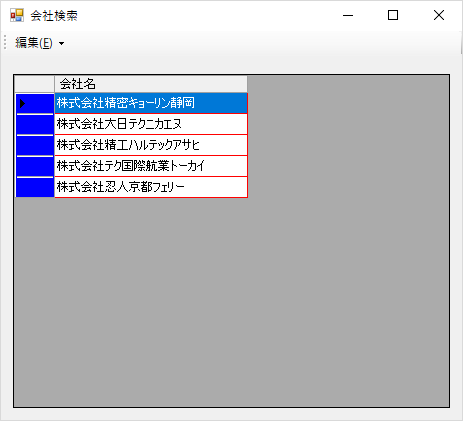Open the 編集(E) menu
This screenshot has width=463, height=421.
pos(34,43)
